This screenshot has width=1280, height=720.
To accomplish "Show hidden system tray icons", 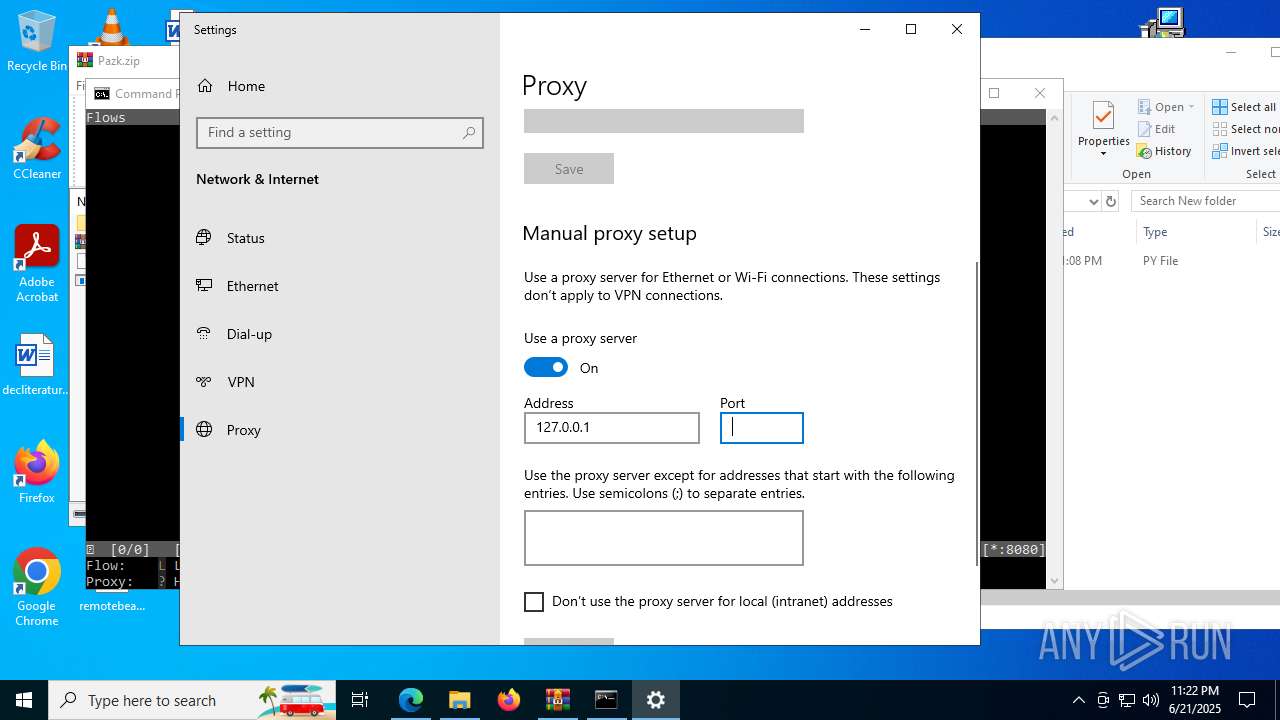I will [x=1079, y=700].
